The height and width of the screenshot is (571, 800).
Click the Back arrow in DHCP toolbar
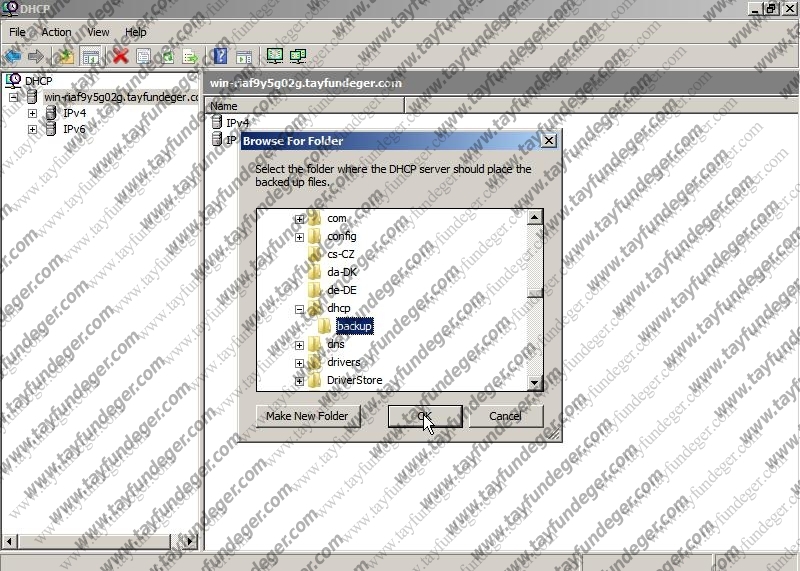[x=13, y=56]
